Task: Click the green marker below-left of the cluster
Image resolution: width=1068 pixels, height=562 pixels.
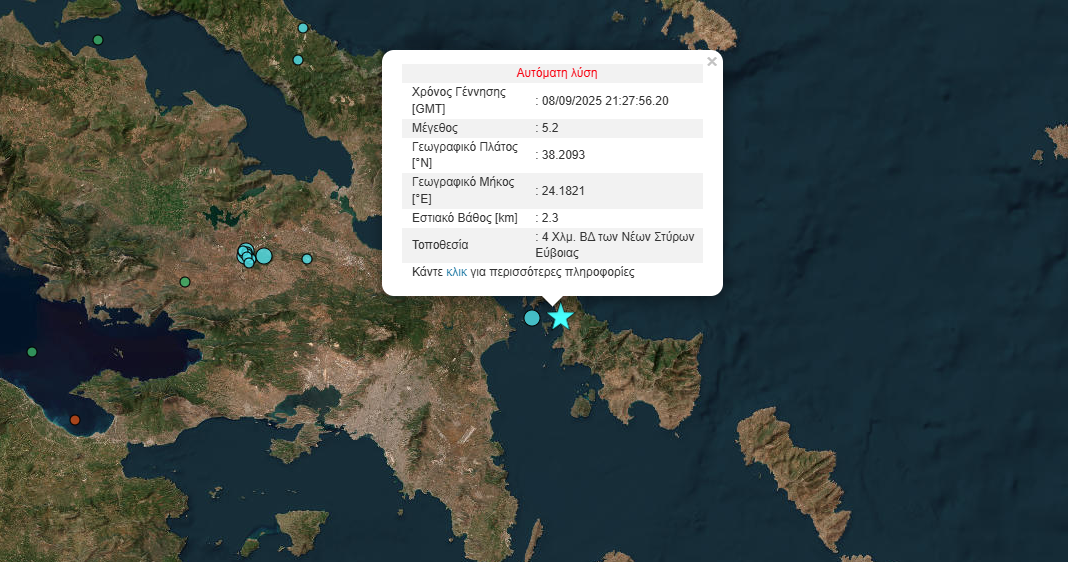Action: click(x=184, y=282)
